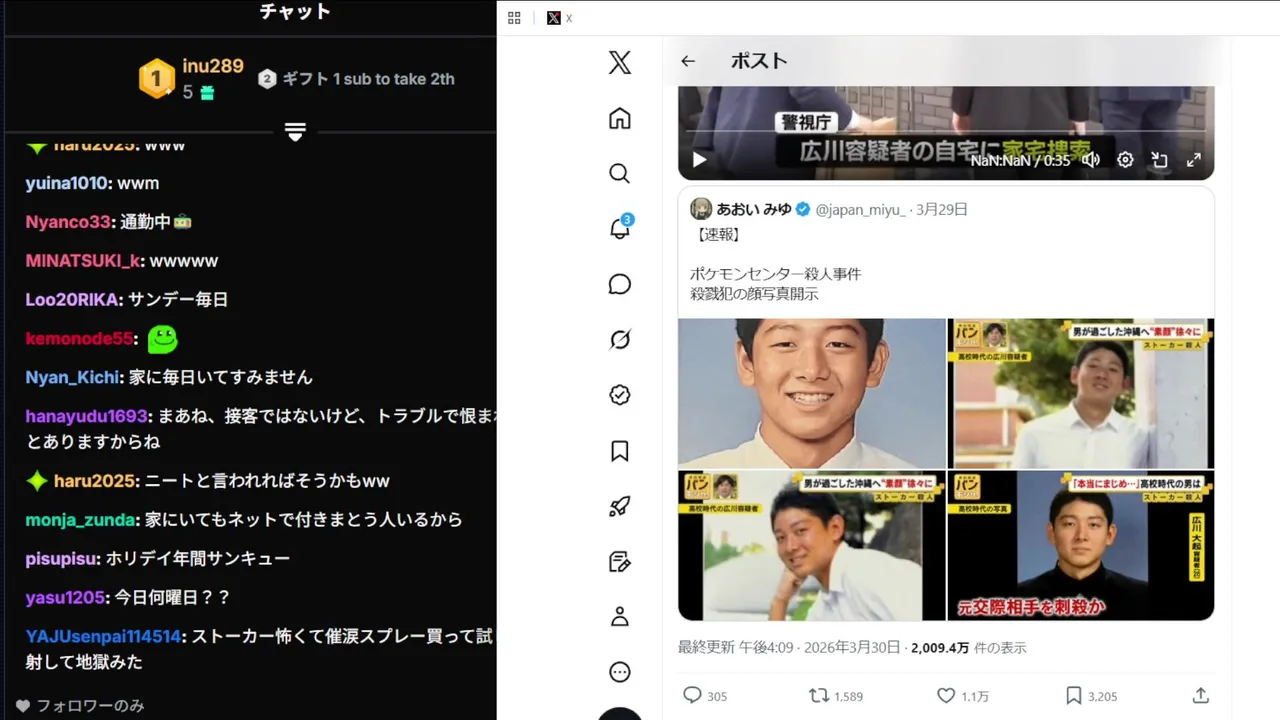1280x720 pixels.
Task: Bookmark the post showing 3,205 saves
Action: click(x=1091, y=695)
